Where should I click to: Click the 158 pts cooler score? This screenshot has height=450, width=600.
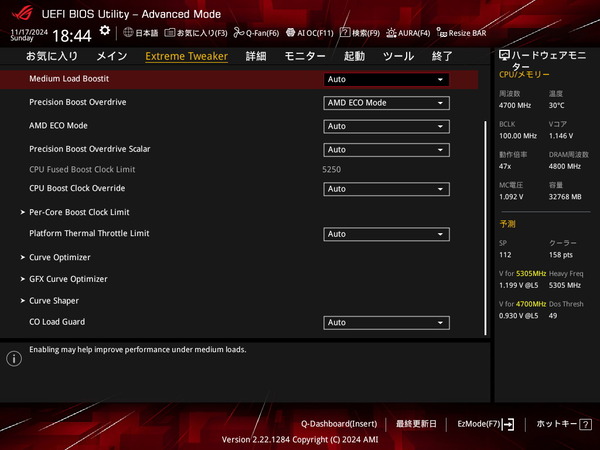pos(561,255)
